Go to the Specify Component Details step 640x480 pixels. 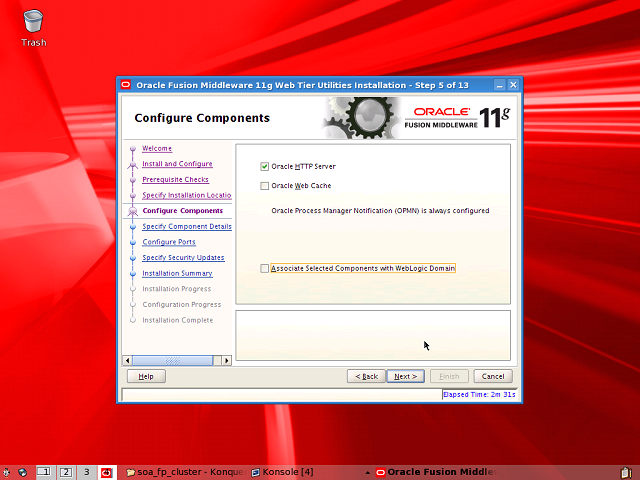187,227
